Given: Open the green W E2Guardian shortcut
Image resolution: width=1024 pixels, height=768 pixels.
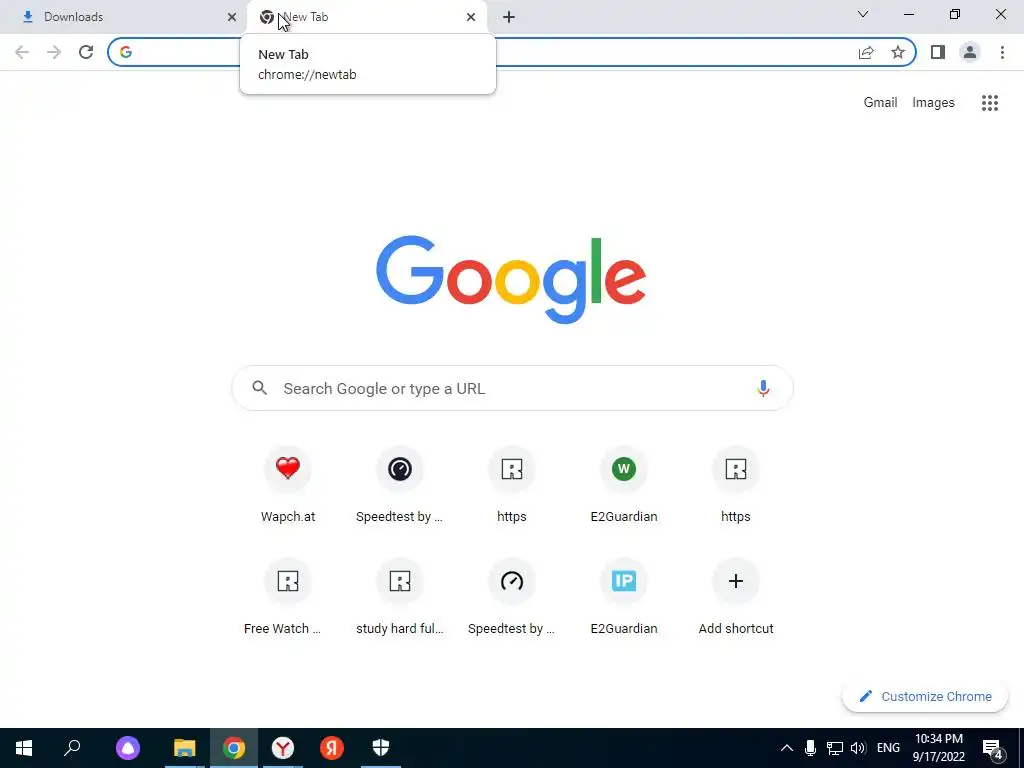Looking at the screenshot, I should [x=624, y=485].
